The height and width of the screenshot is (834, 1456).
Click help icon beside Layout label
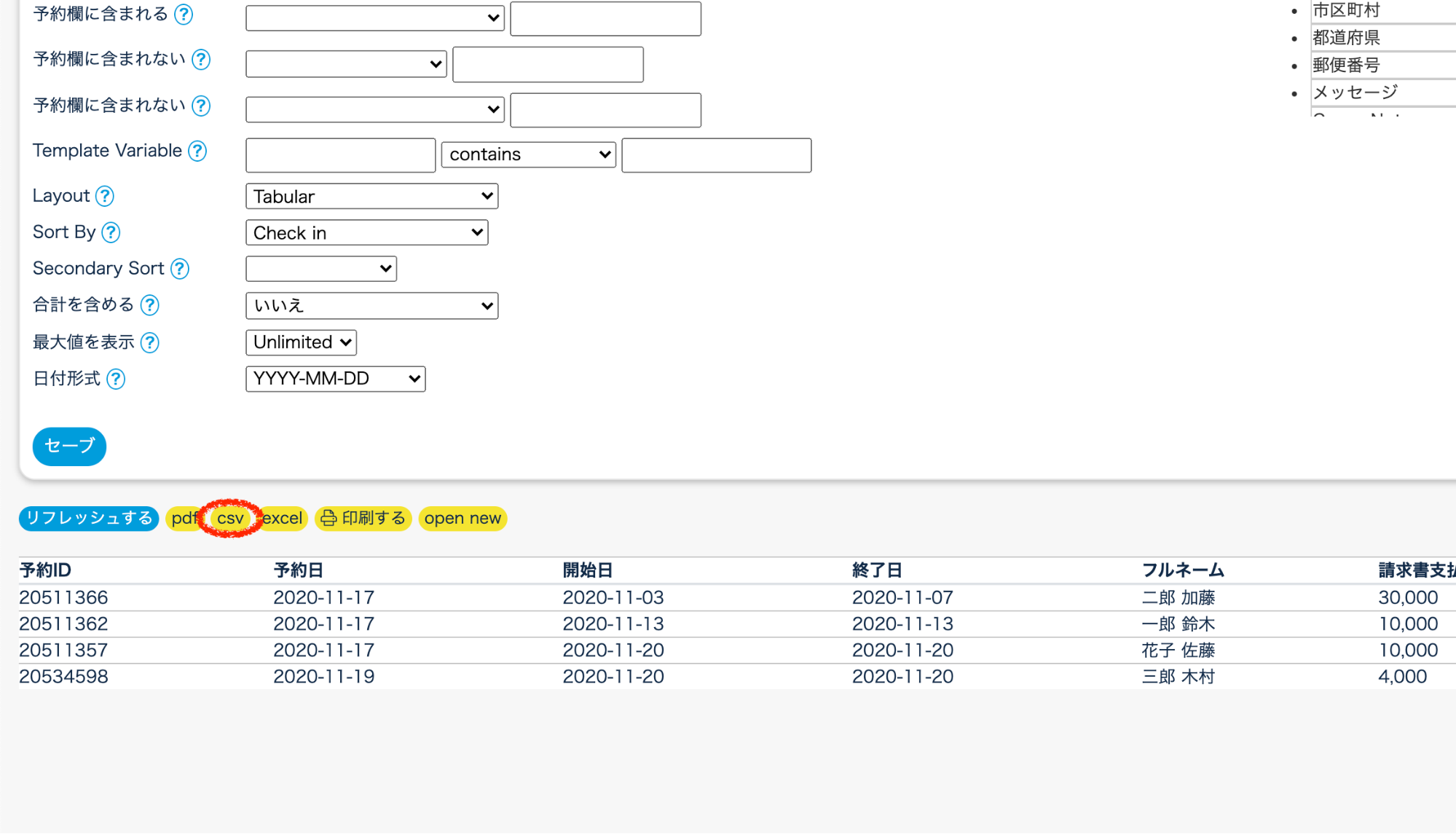(105, 196)
